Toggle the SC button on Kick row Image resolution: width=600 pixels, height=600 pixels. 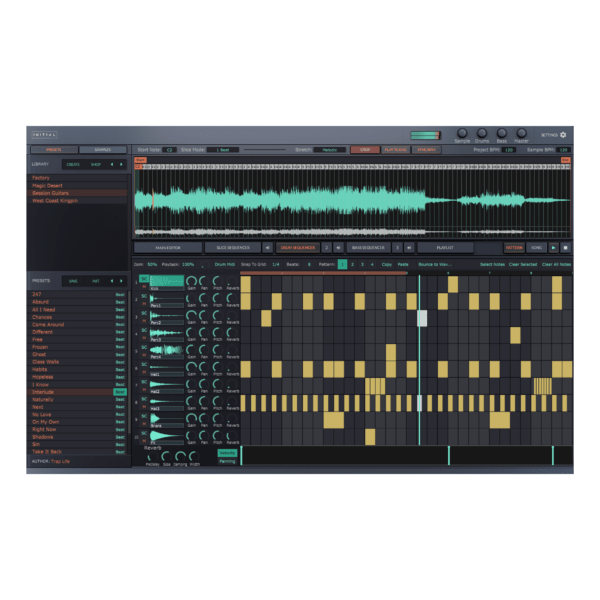(x=144, y=279)
